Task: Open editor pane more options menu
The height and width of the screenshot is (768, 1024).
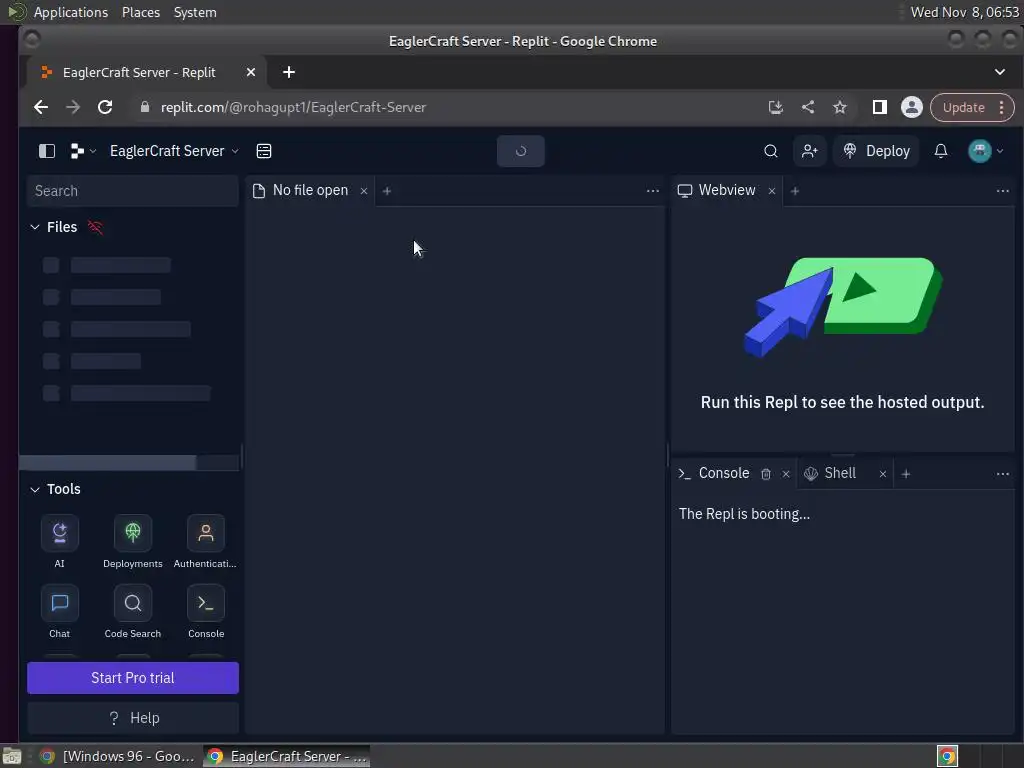Action: coord(652,191)
